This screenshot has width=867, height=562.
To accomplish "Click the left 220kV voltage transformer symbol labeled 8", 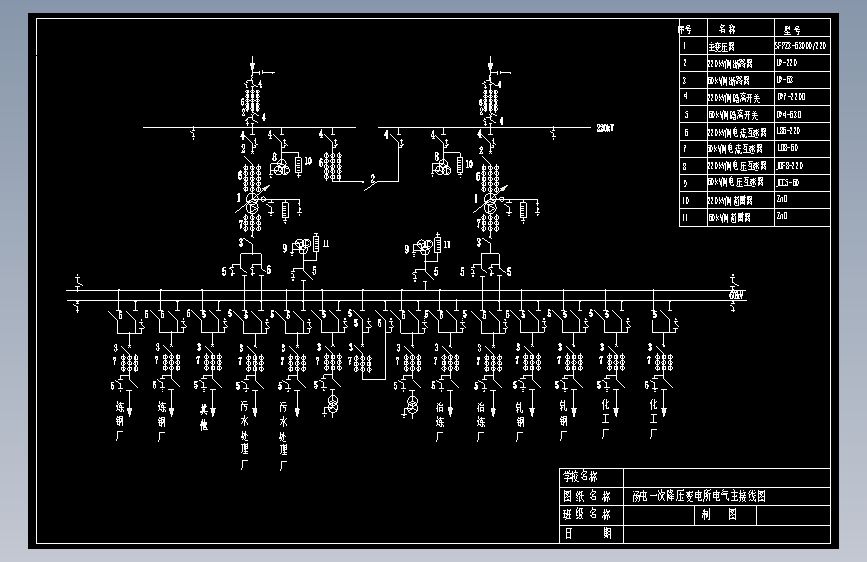I will (280, 168).
